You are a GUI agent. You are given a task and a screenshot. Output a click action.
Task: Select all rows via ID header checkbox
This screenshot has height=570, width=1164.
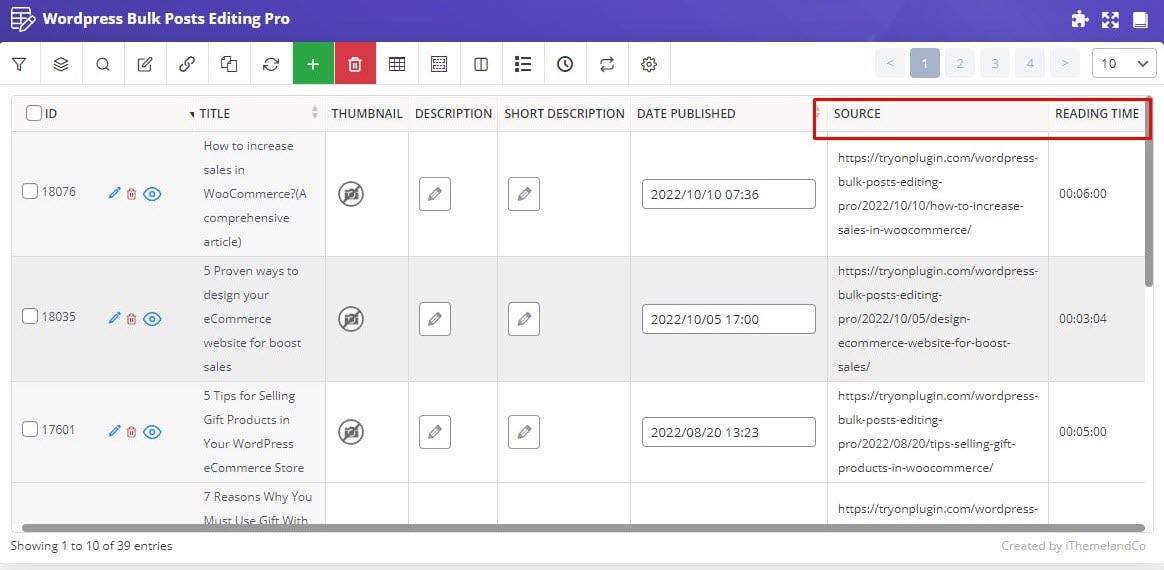[x=33, y=113]
